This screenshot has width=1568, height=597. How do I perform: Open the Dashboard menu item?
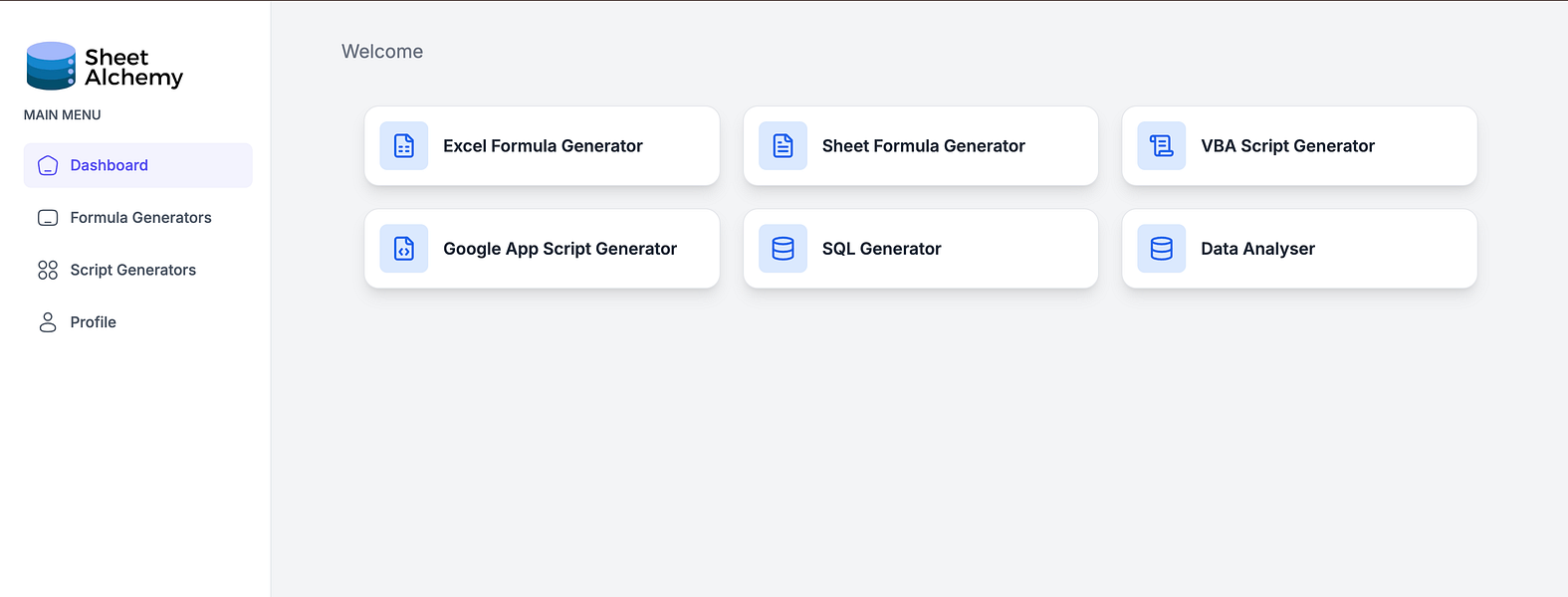[110, 165]
